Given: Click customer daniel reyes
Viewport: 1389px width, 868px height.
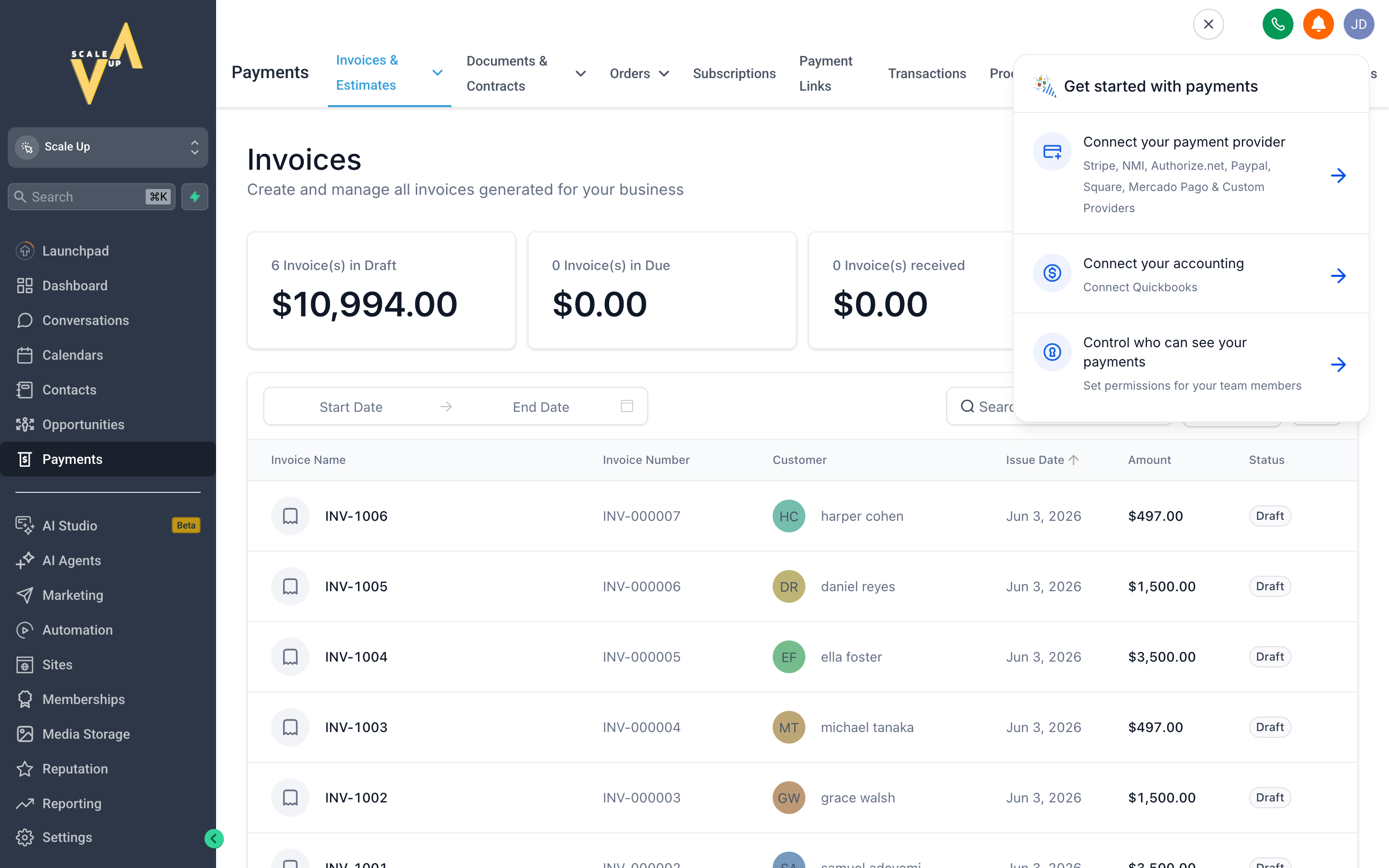Looking at the screenshot, I should click(x=858, y=586).
